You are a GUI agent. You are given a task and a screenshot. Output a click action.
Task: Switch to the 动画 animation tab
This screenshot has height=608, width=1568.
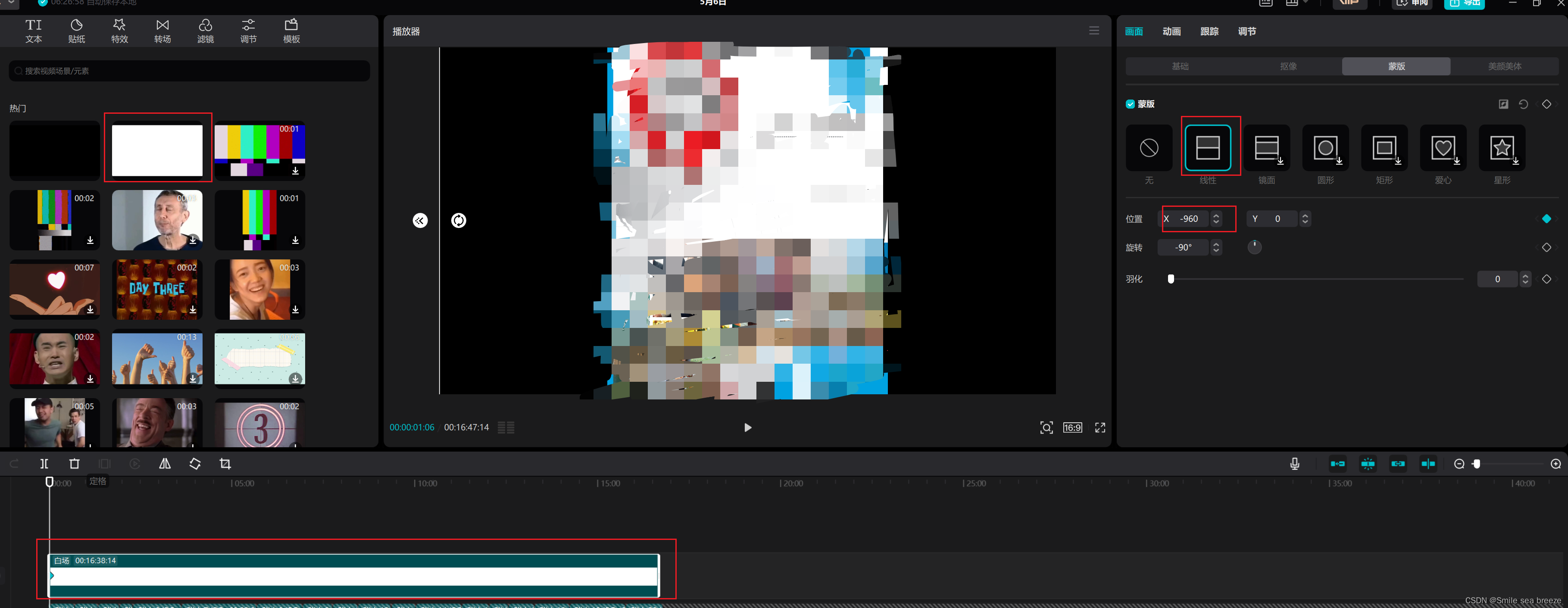1171,31
